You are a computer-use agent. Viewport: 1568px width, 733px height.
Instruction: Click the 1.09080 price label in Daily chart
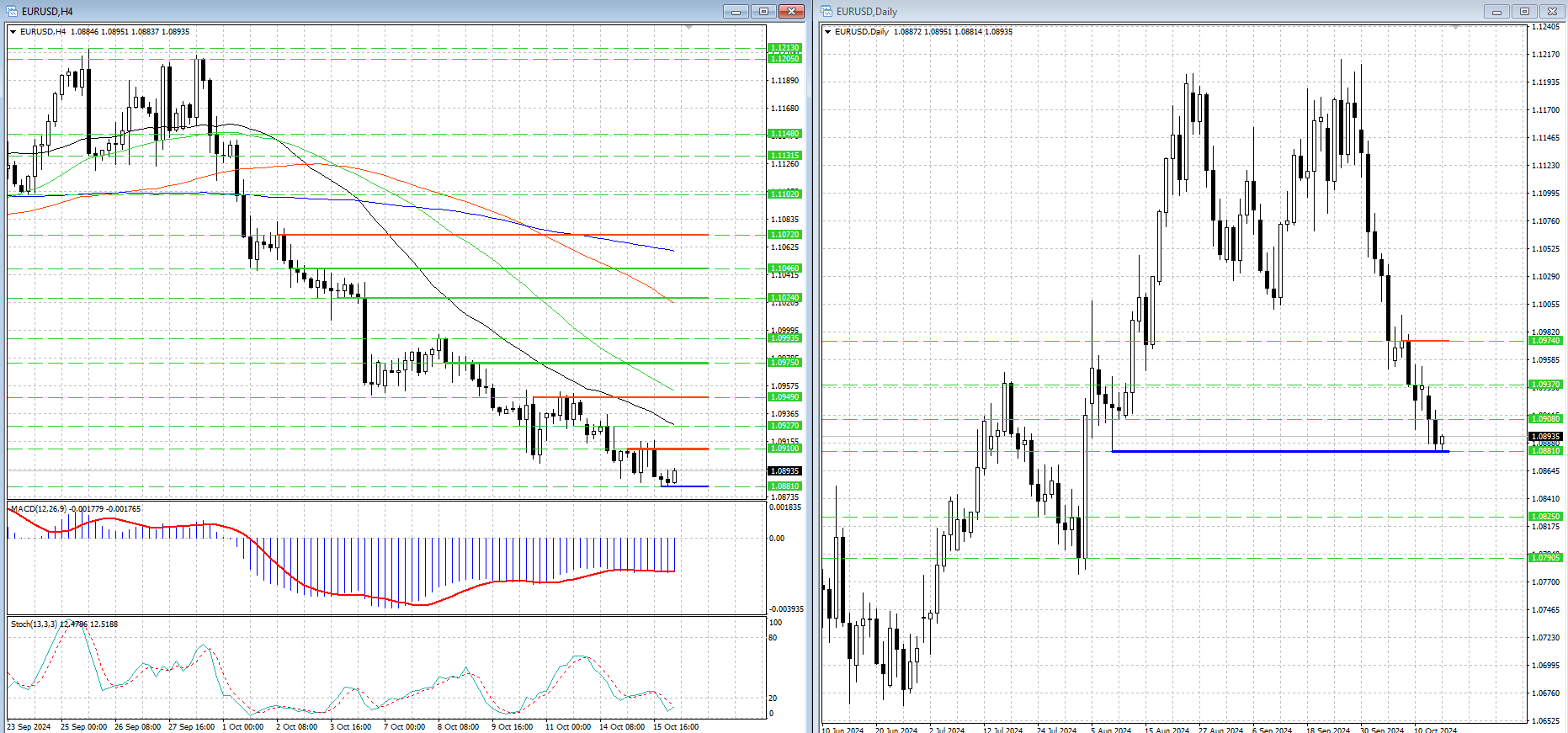(1545, 419)
